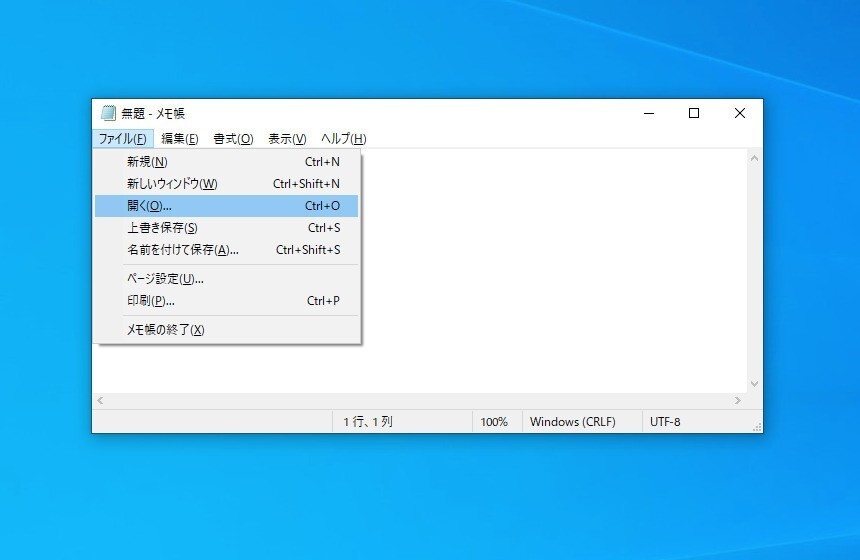Click the 1 行、1 列 status text
This screenshot has height=560, width=860.
[368, 422]
